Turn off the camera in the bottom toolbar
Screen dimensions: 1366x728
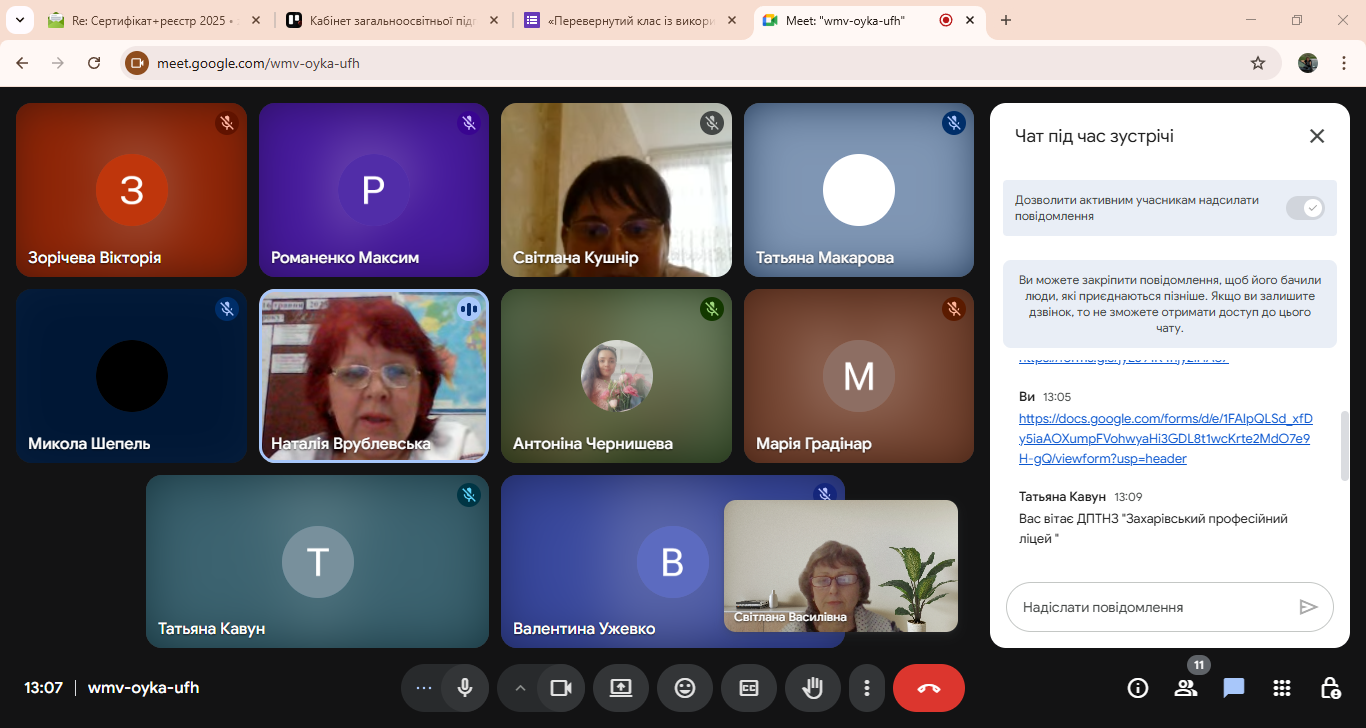(561, 688)
